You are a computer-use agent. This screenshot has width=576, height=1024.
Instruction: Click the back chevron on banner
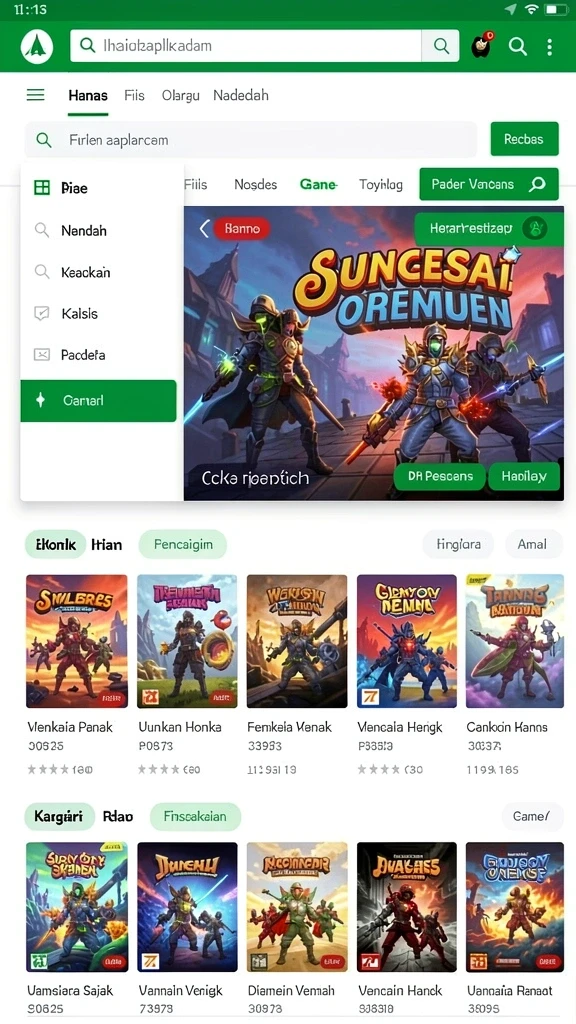[204, 229]
